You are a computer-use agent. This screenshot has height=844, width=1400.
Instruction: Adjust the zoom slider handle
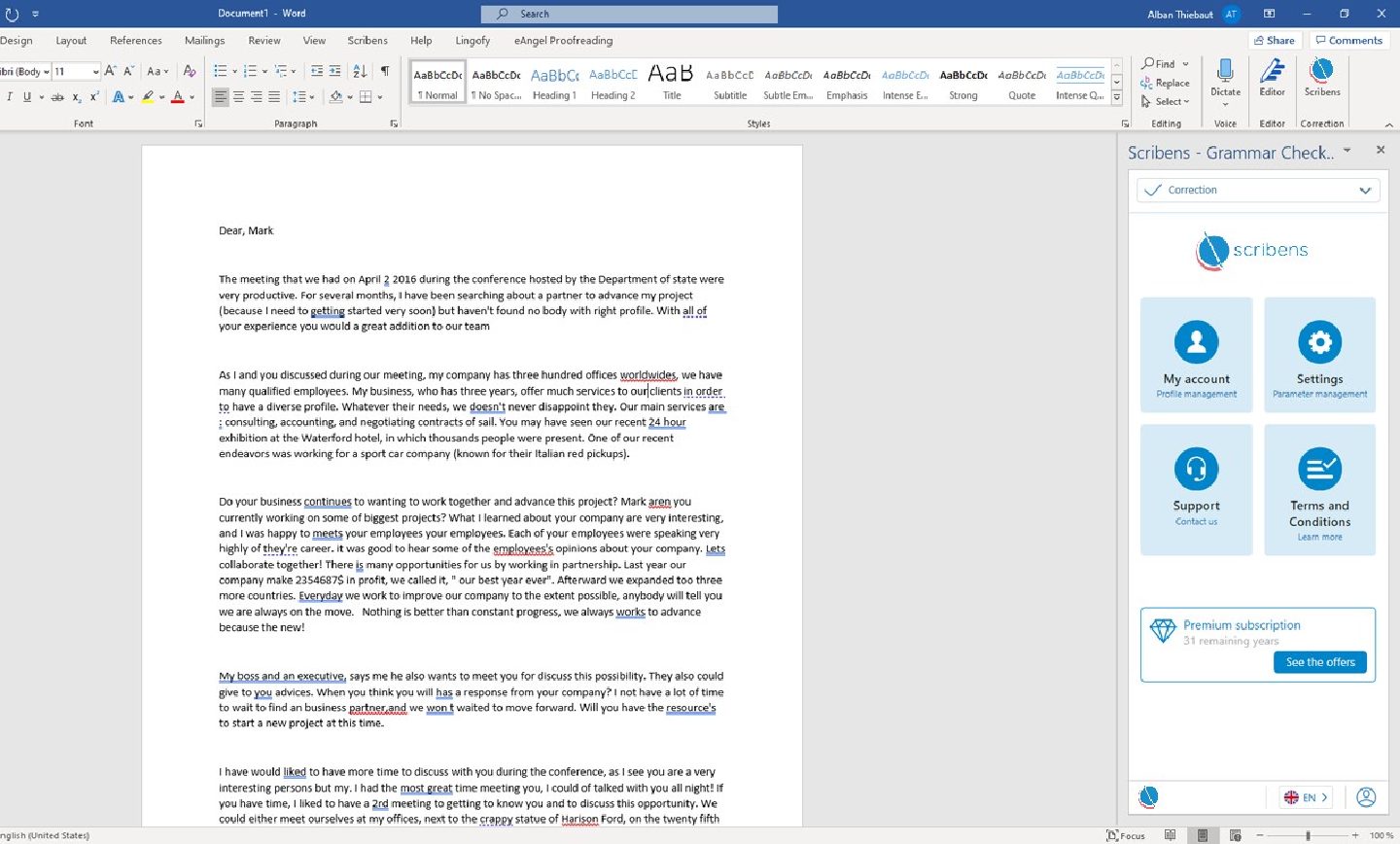[x=1308, y=835]
